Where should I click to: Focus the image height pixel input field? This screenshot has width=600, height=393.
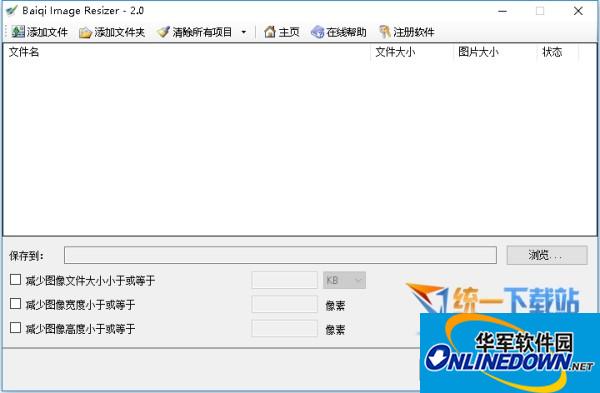[285, 328]
